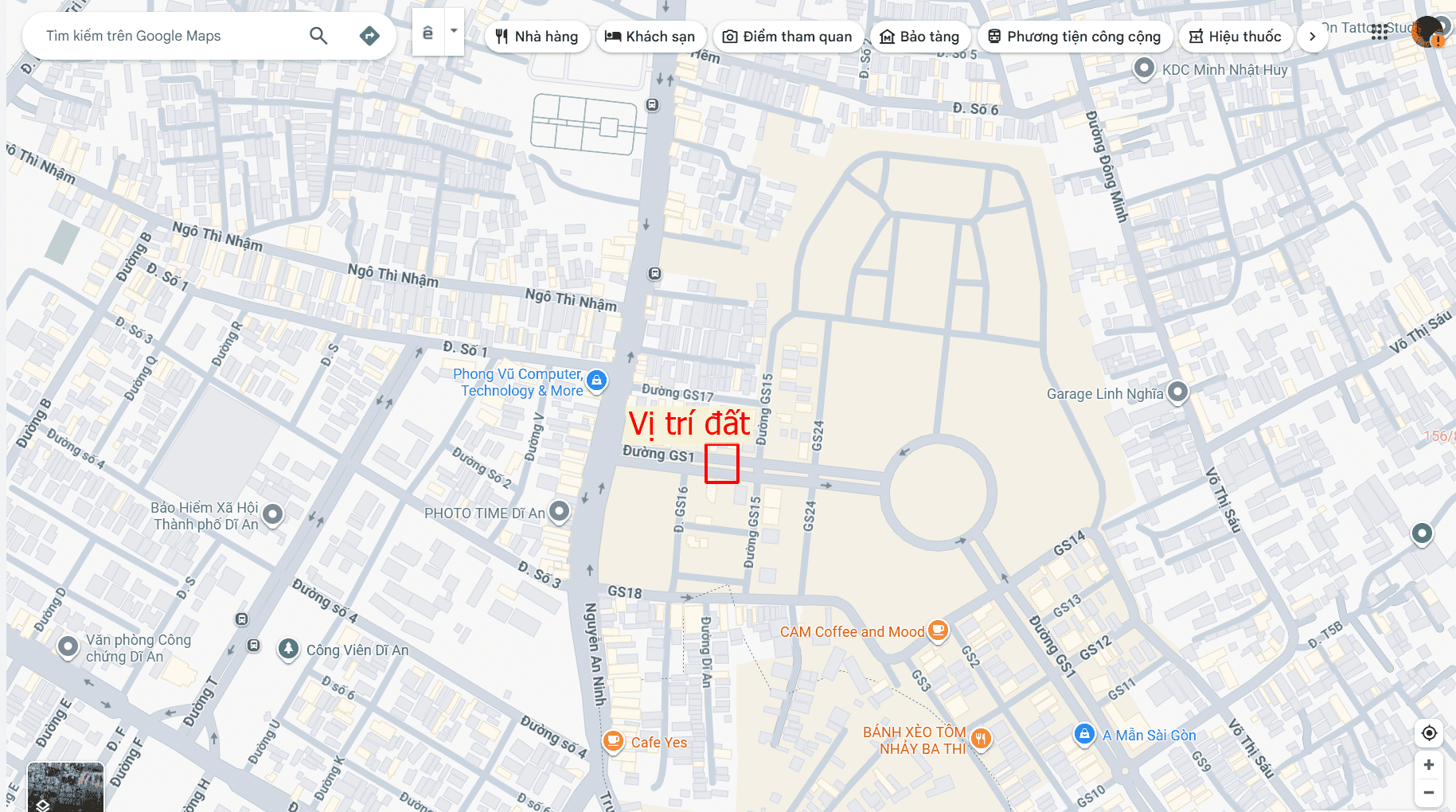
Task: Expand the dropdown arrow beside transit icon
Action: [454, 32]
